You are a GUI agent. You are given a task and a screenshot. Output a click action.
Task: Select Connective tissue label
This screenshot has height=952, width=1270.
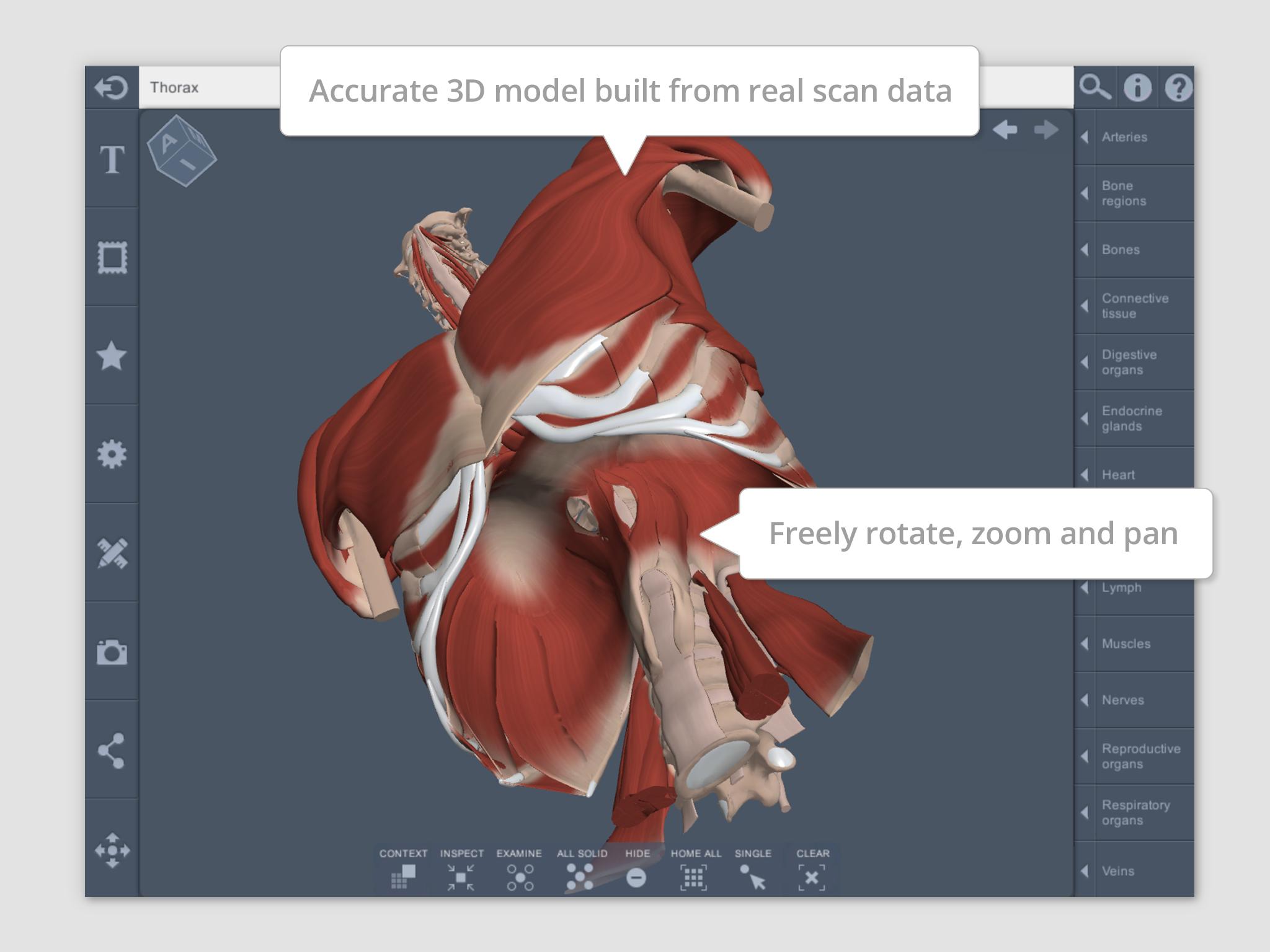1135,306
